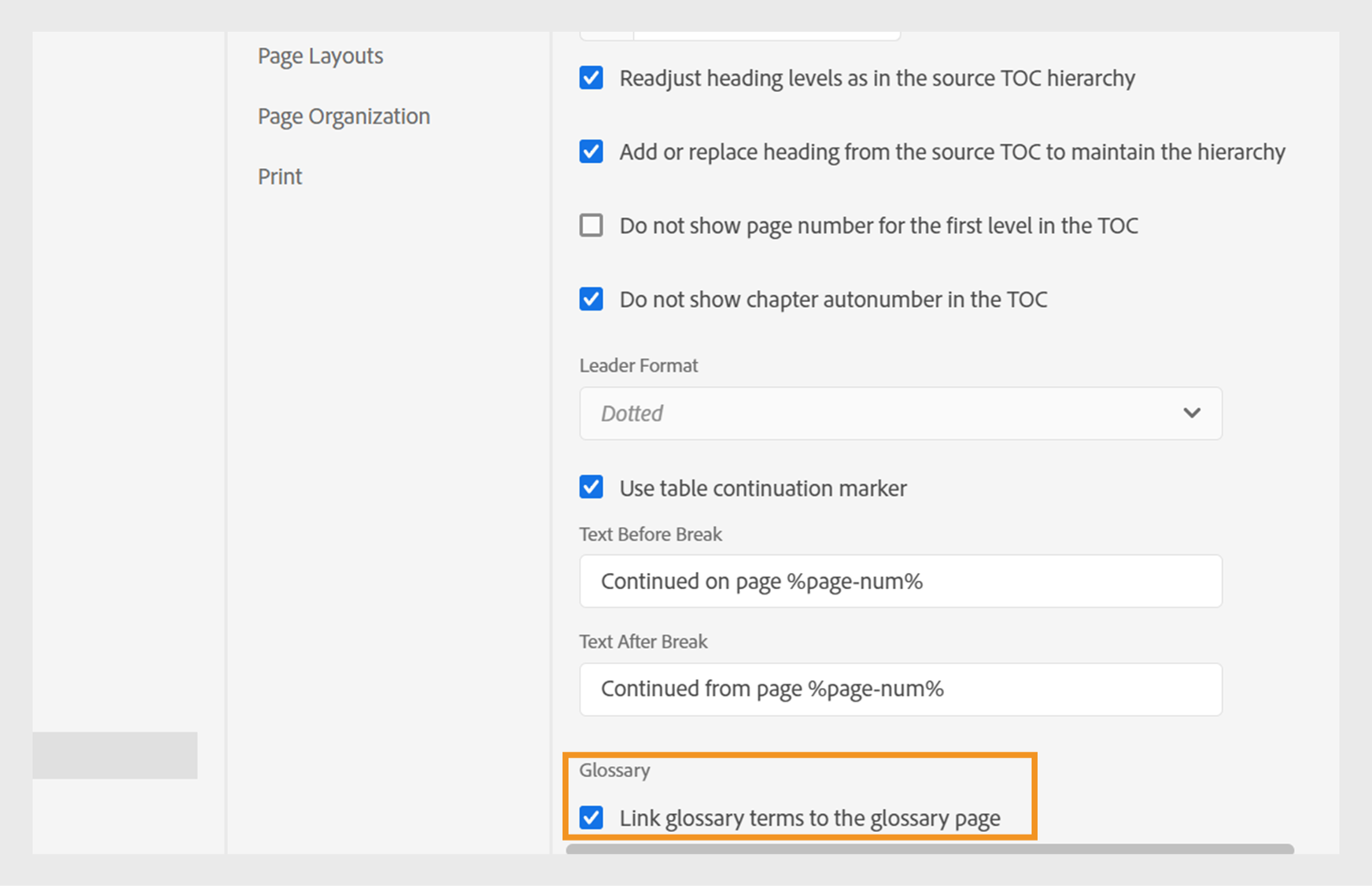Screen dimensions: 1372x886
Task: Toggle "Do not show chapter autonumber in the TOC"
Action: [x=591, y=298]
